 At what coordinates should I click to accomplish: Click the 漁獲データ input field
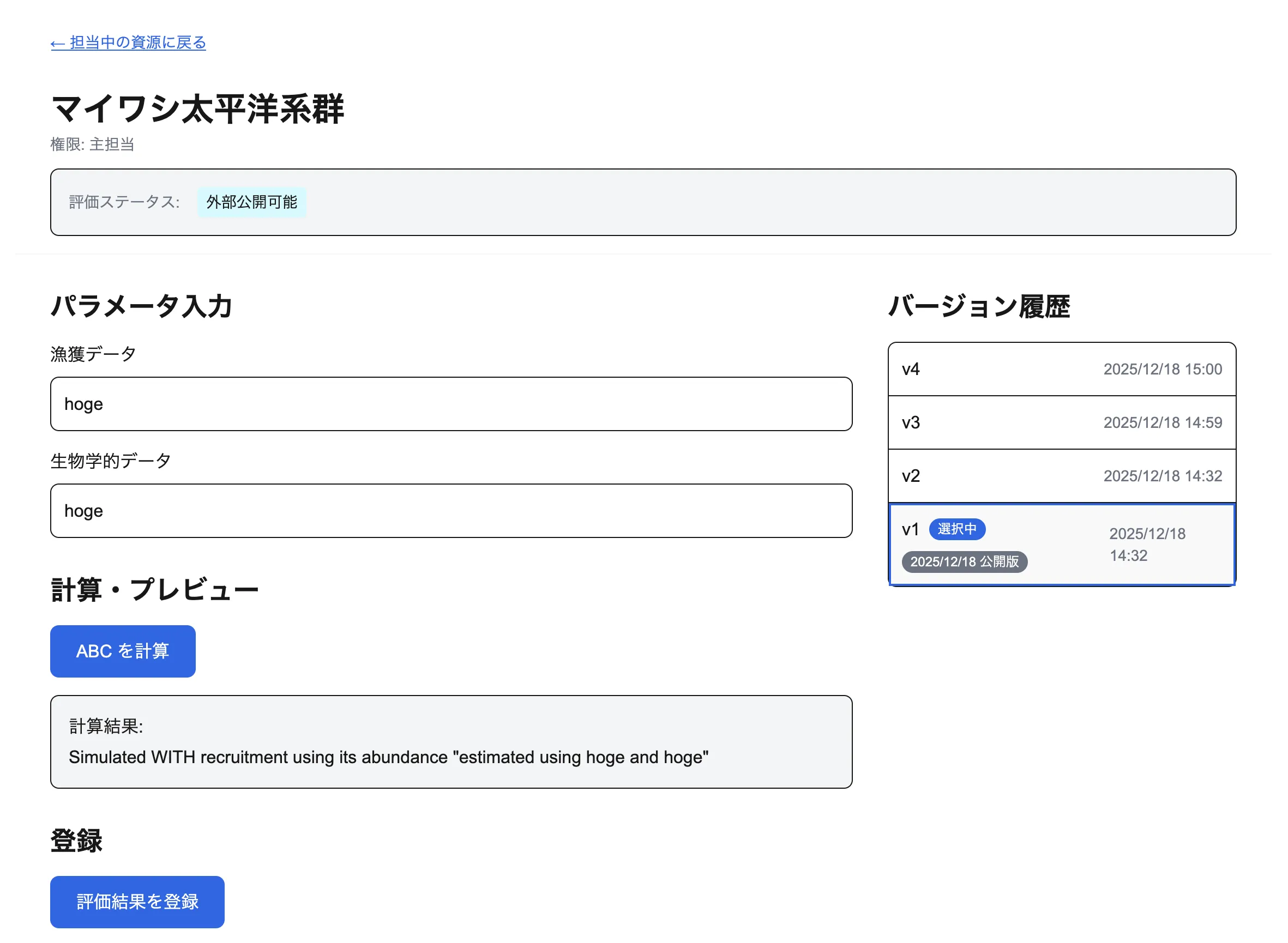(450, 403)
